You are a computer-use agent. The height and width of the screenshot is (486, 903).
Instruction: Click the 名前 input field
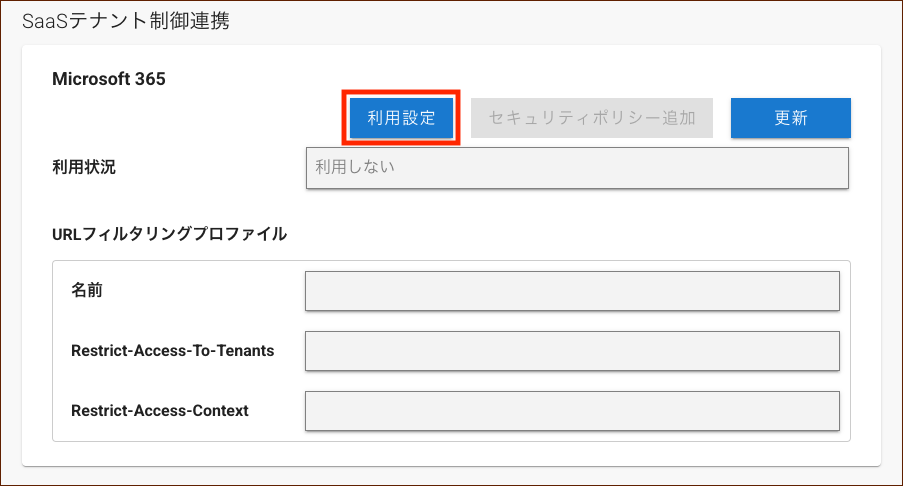click(x=572, y=291)
